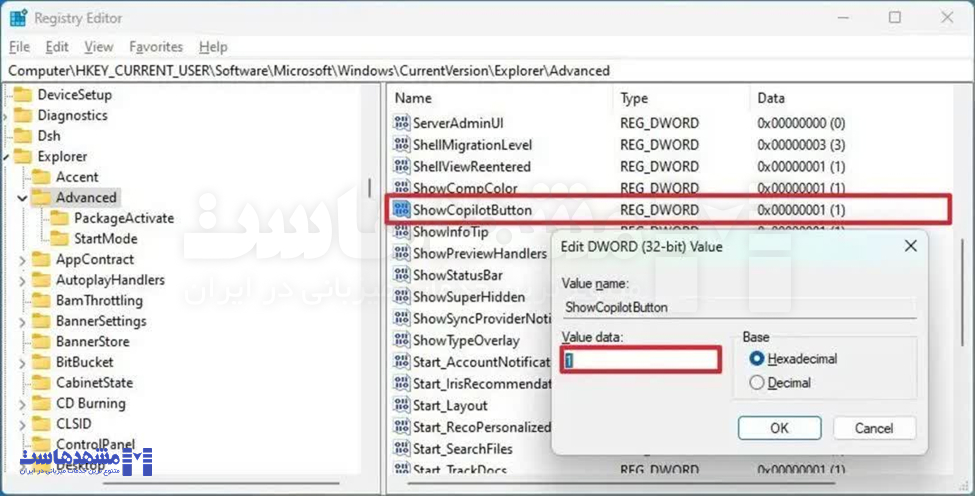
Task: Expand the AppContract key node
Action: pyautogui.click(x=22, y=260)
